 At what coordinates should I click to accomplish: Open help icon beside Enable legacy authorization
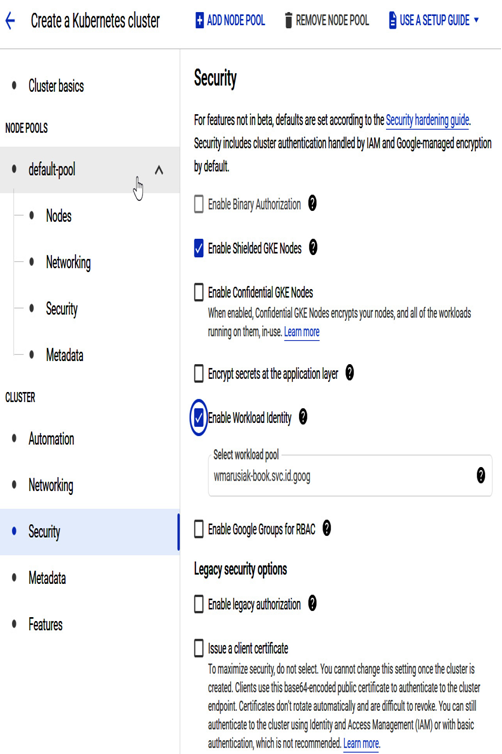(x=313, y=603)
